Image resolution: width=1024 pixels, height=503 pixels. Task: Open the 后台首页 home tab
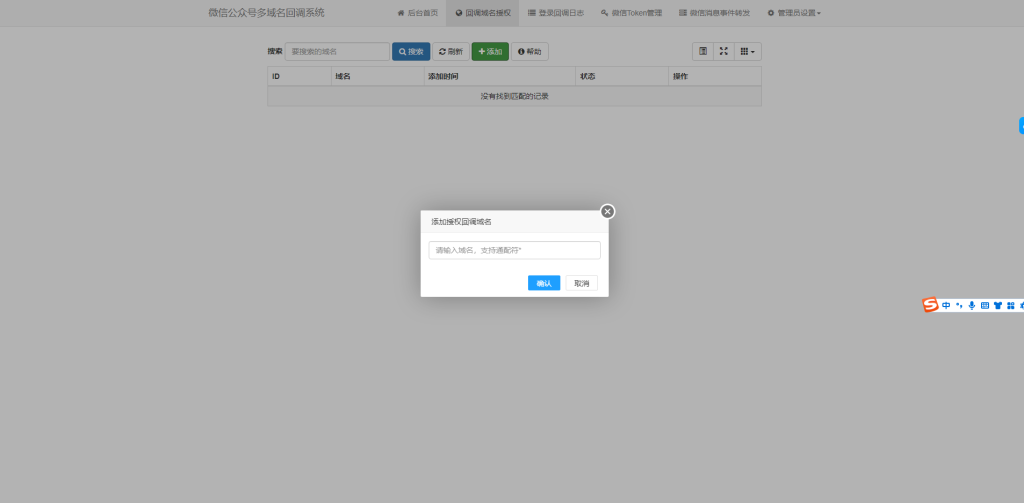click(x=418, y=13)
